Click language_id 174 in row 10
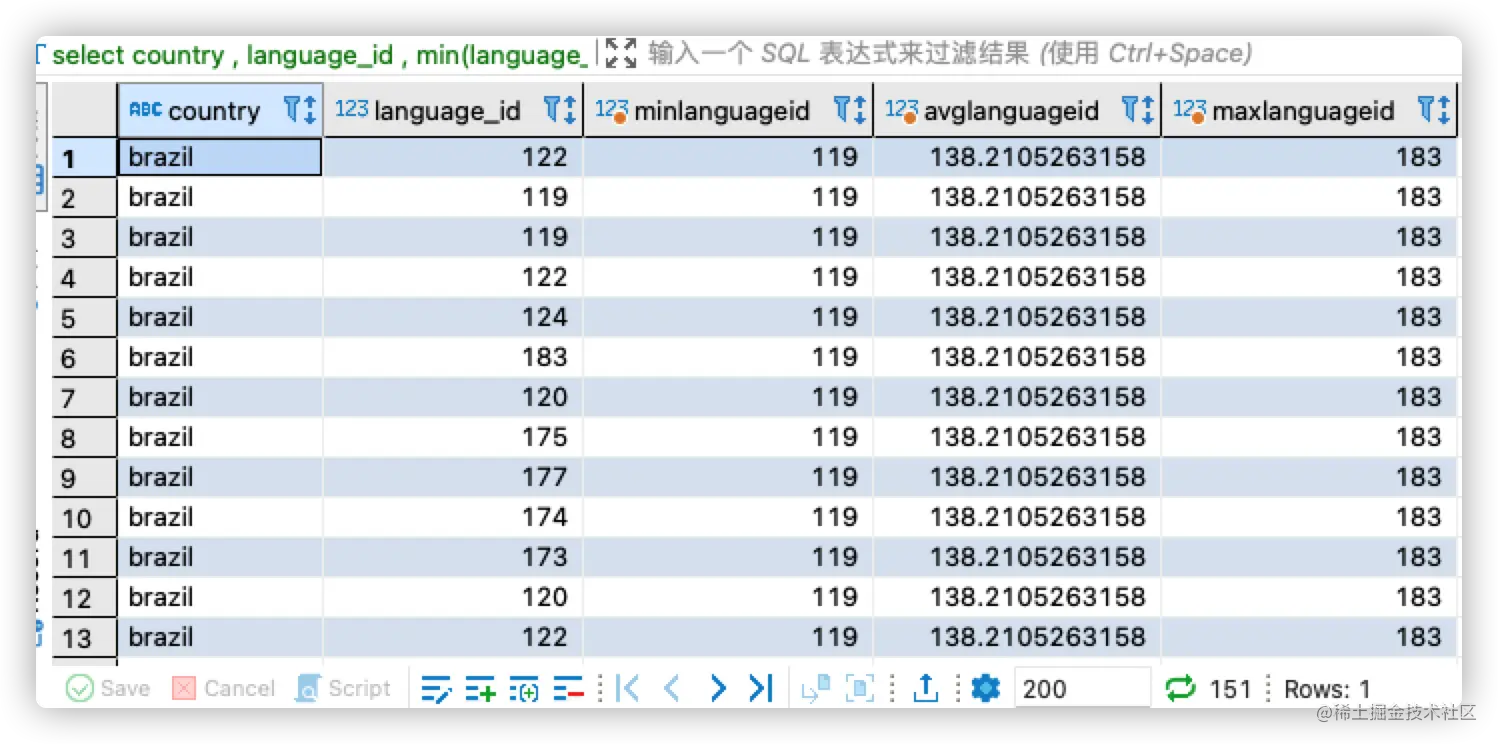 pyautogui.click(x=453, y=517)
